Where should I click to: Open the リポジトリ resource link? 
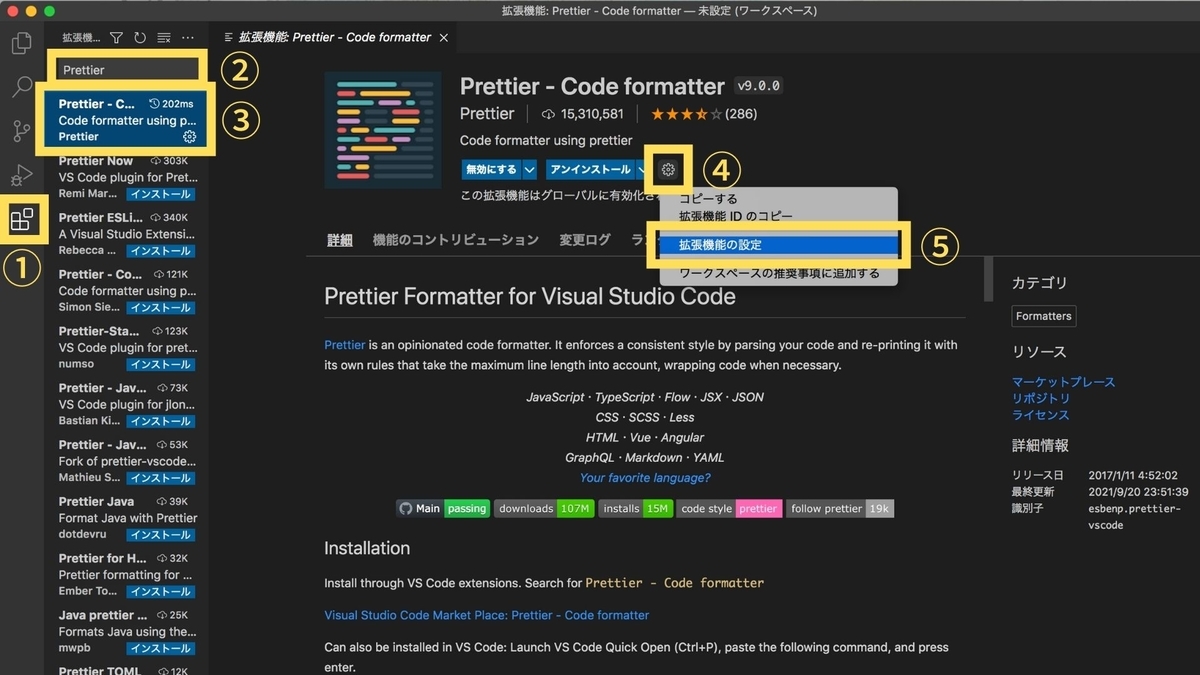click(x=1041, y=398)
